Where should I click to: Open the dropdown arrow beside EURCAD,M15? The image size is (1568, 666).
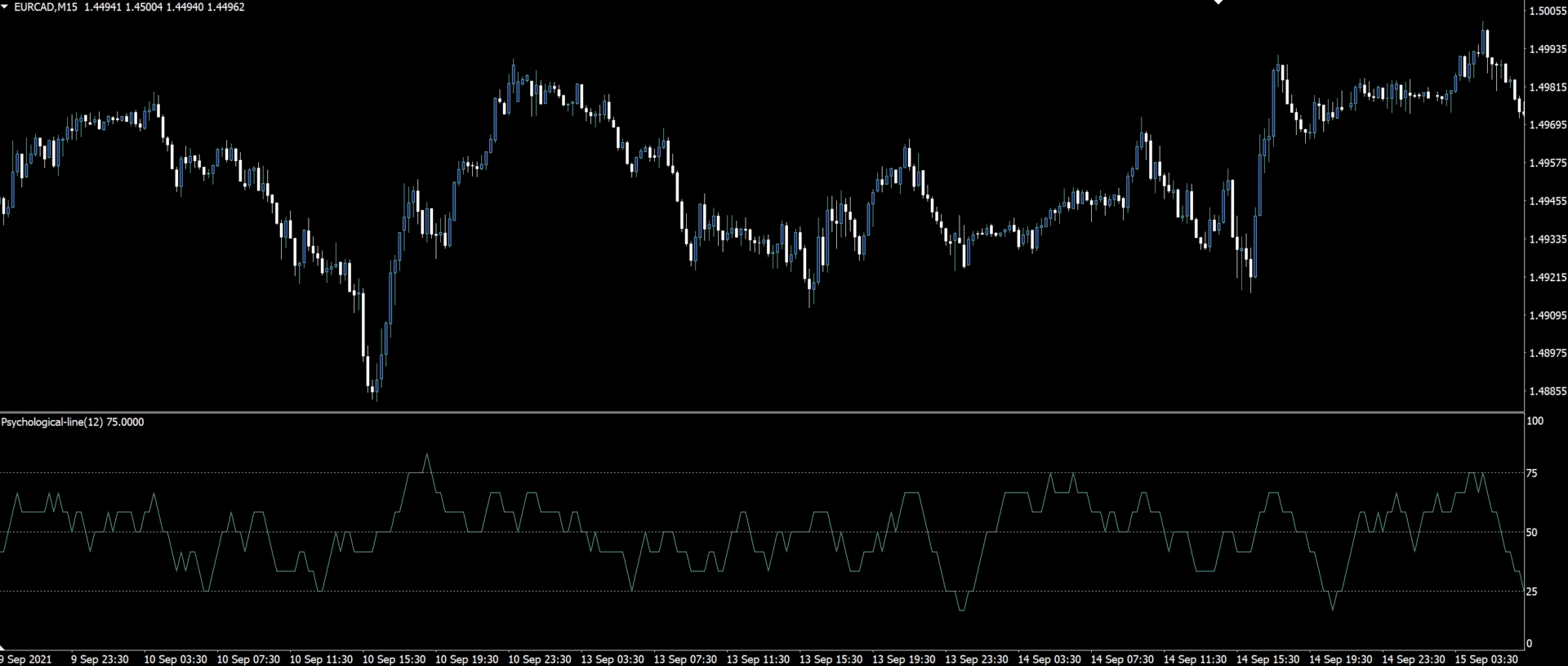pos(6,7)
